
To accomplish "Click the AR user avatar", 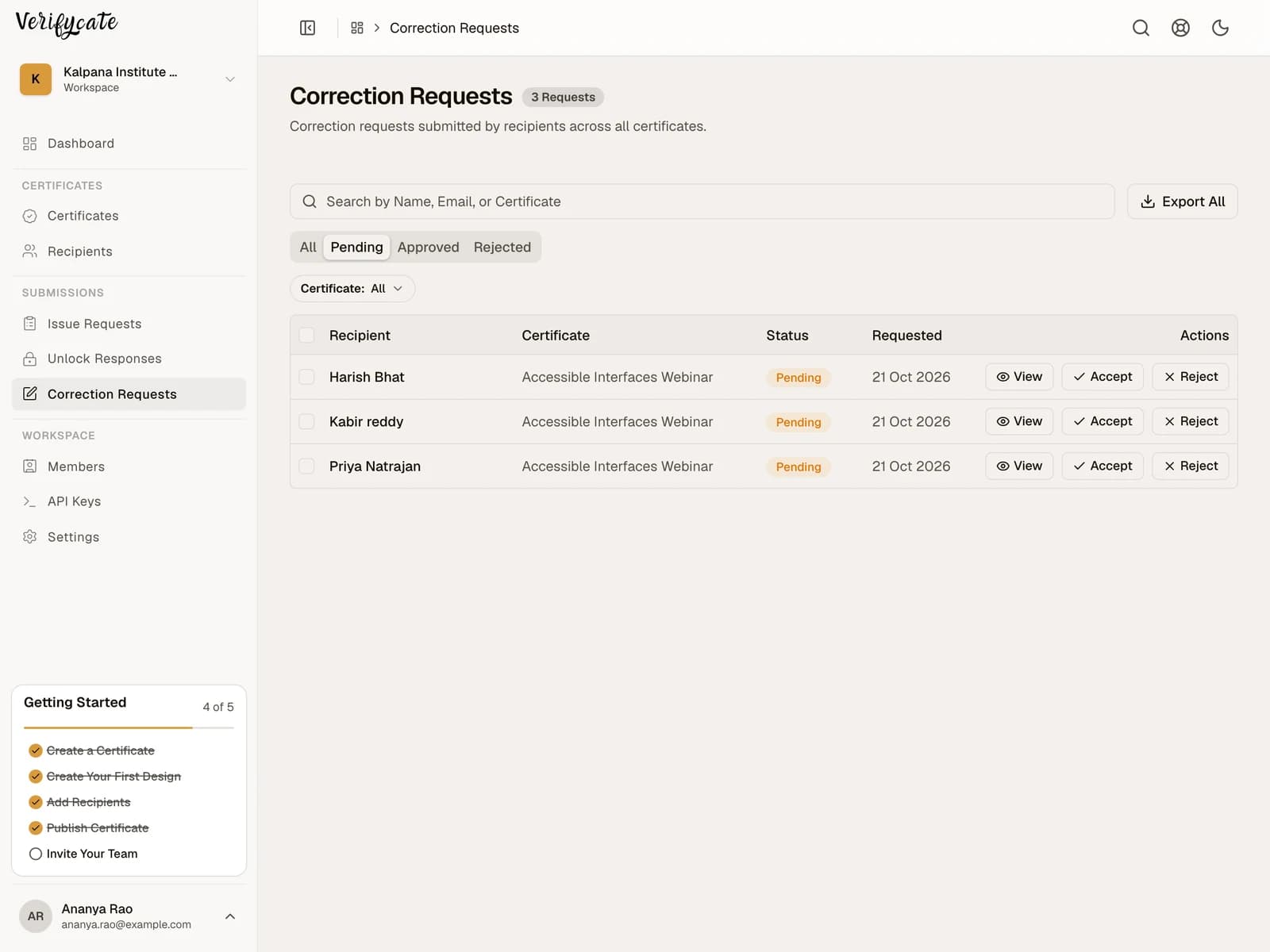I will (x=36, y=916).
